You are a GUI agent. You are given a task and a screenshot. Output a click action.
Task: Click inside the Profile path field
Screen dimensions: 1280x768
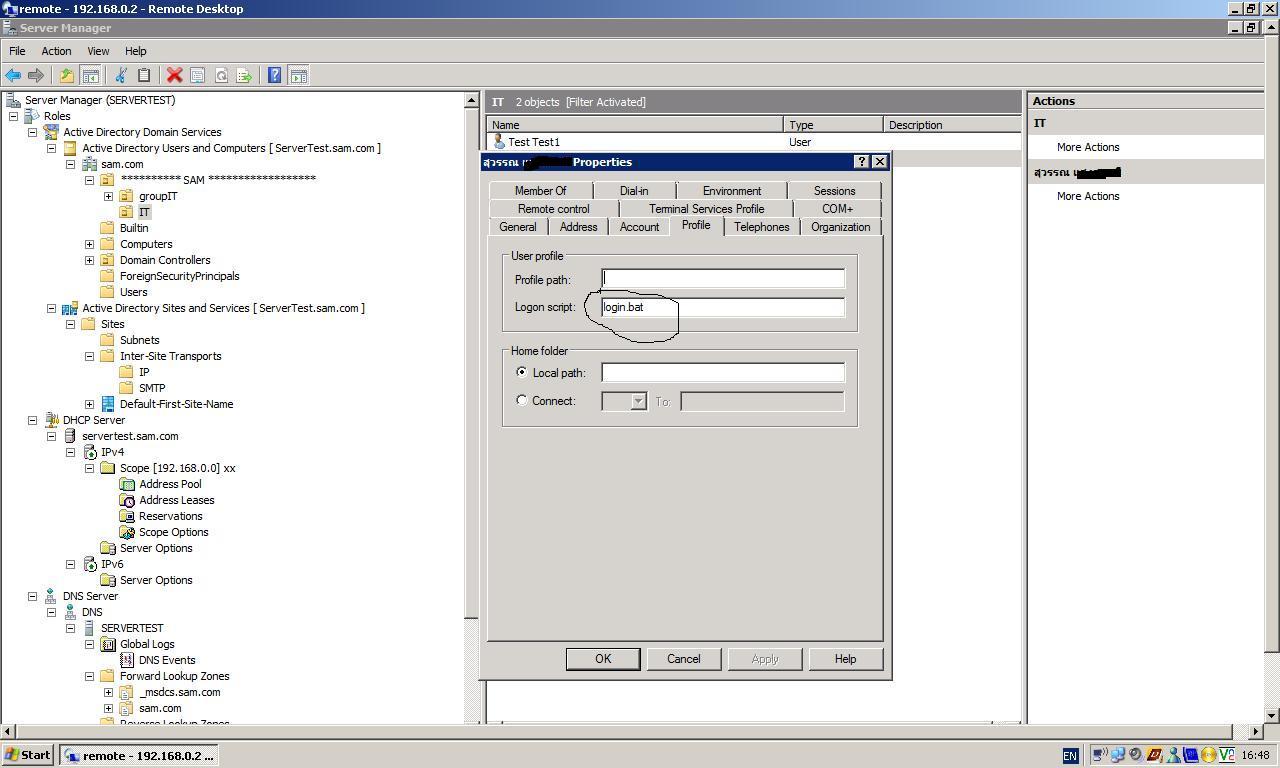tap(722, 278)
